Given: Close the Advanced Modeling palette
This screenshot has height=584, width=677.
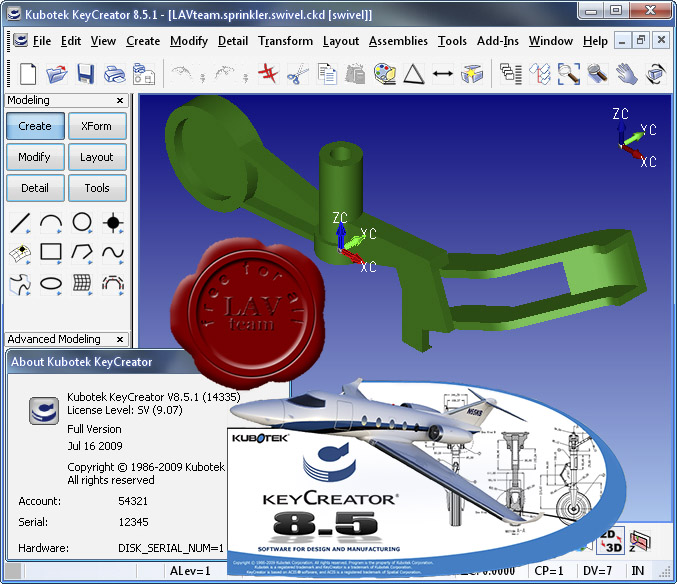Looking at the screenshot, I should (120, 340).
